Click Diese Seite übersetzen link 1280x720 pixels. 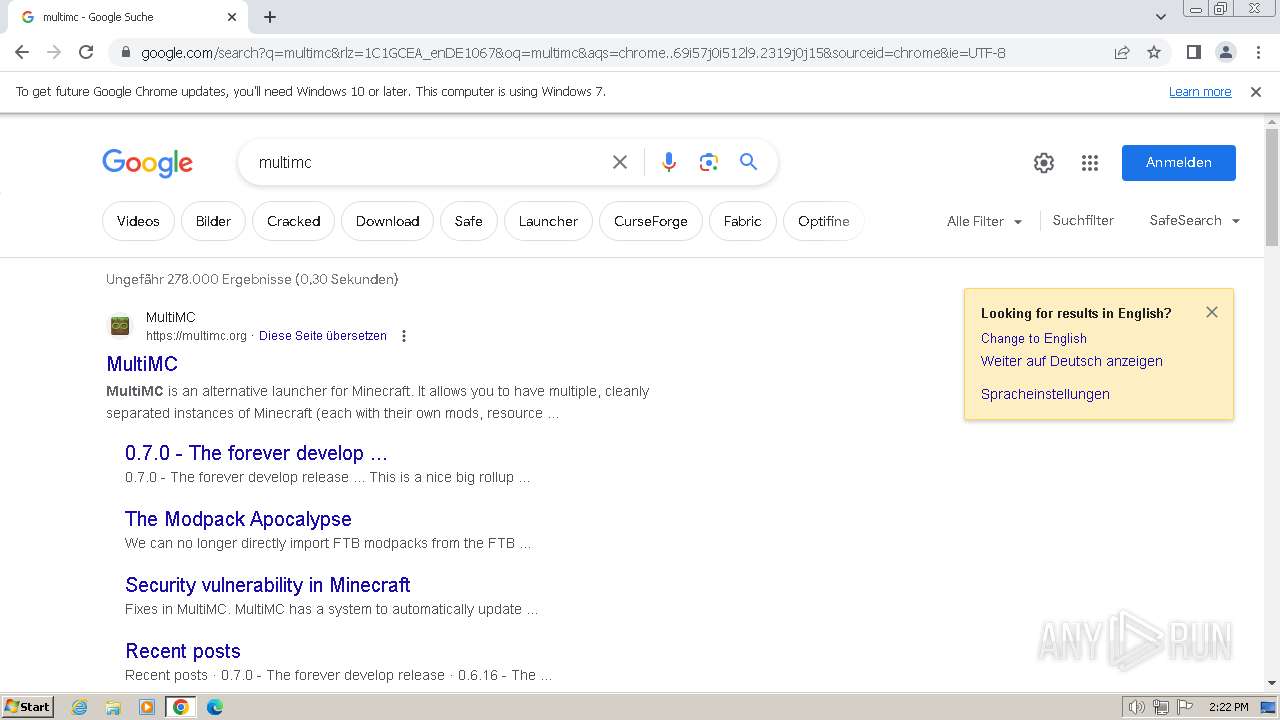(323, 336)
